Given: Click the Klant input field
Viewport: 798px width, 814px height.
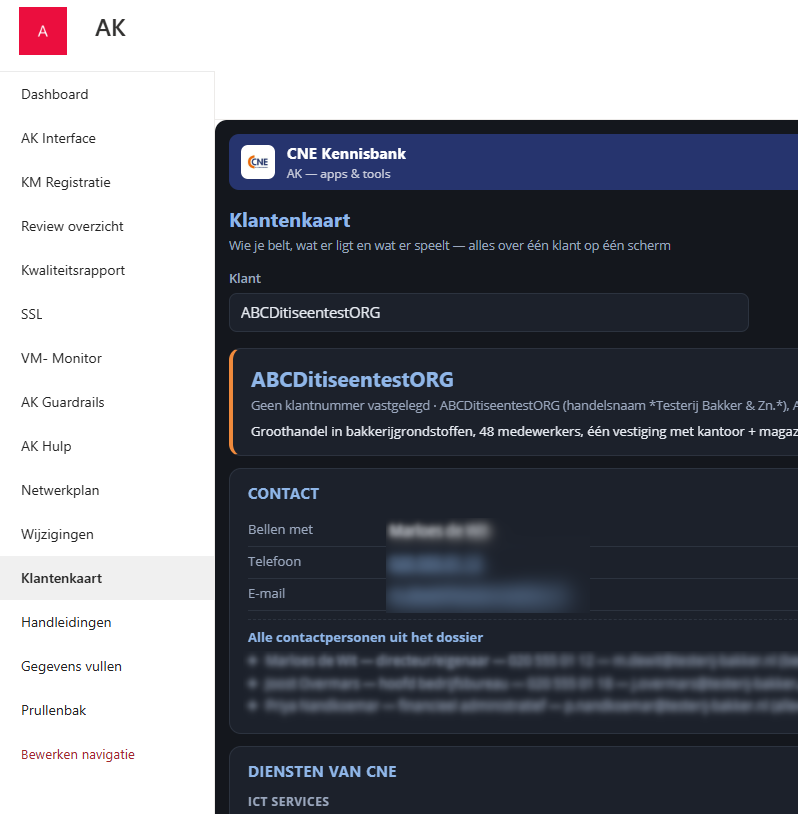Looking at the screenshot, I should [x=489, y=313].
